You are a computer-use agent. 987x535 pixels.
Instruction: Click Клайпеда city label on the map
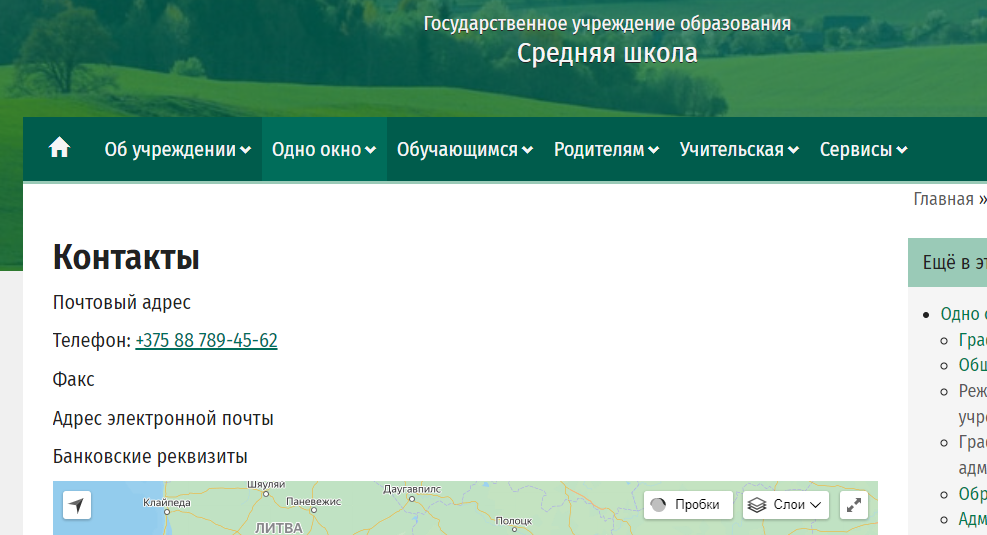166,502
